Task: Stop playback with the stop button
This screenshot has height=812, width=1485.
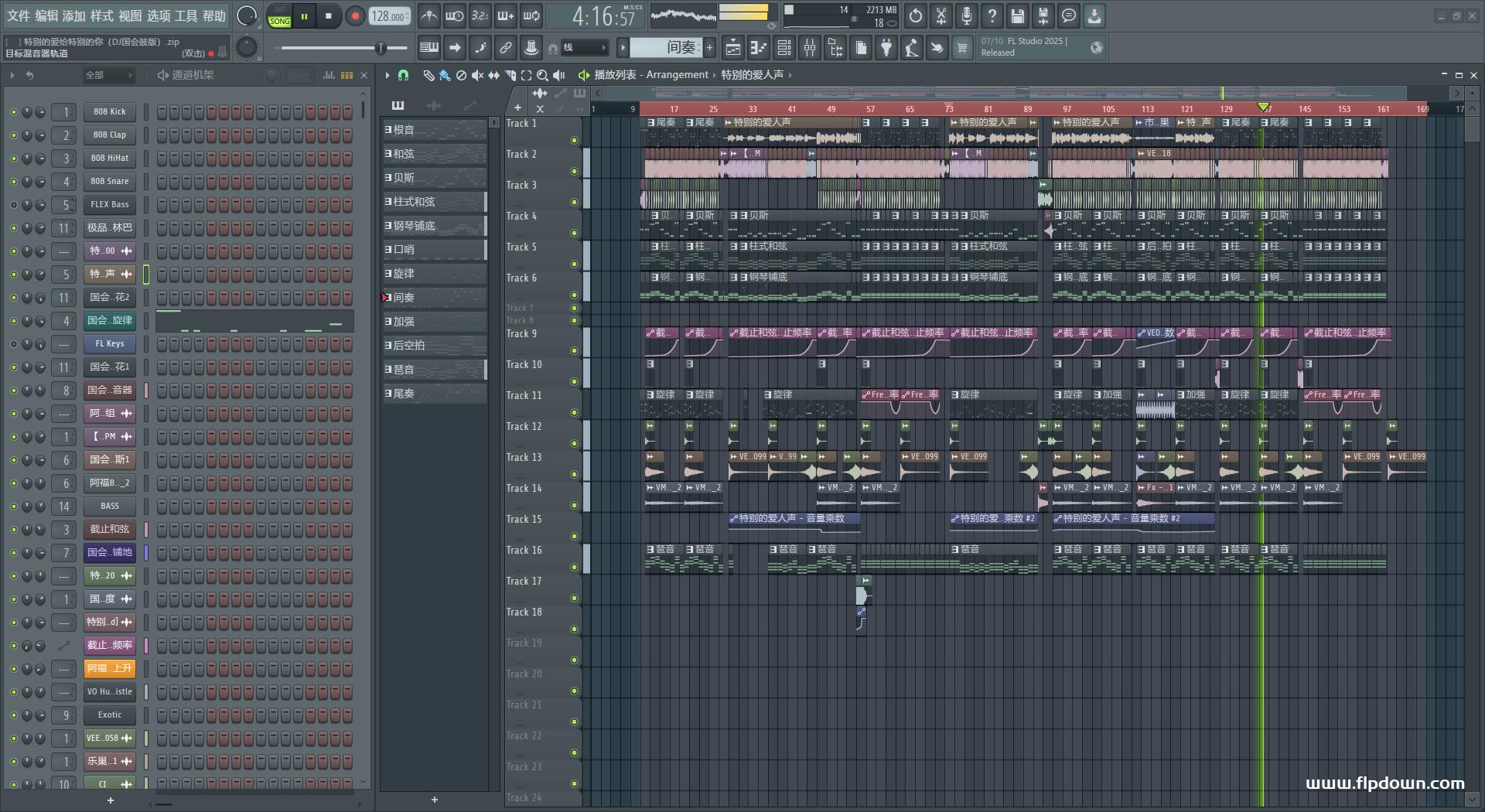Action: (x=329, y=15)
